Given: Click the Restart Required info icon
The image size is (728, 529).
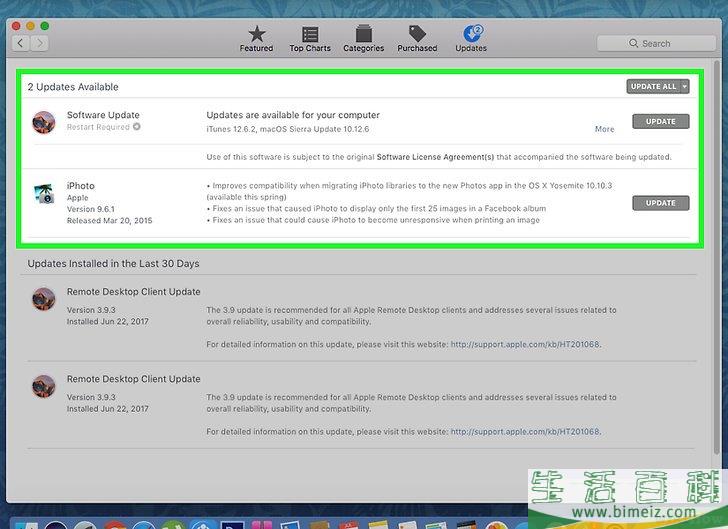Looking at the screenshot, I should pos(136,126).
